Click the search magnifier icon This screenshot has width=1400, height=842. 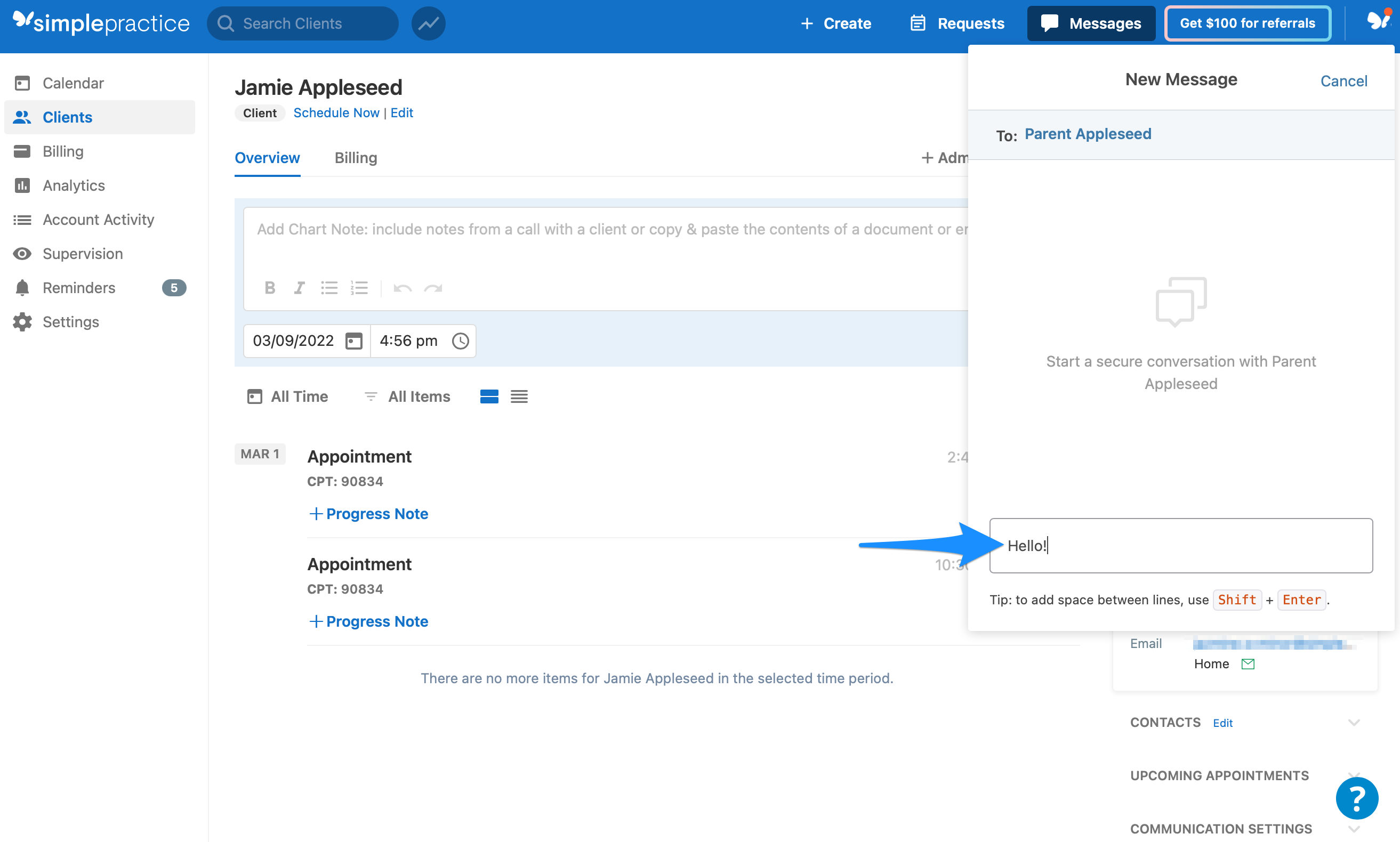pos(226,23)
